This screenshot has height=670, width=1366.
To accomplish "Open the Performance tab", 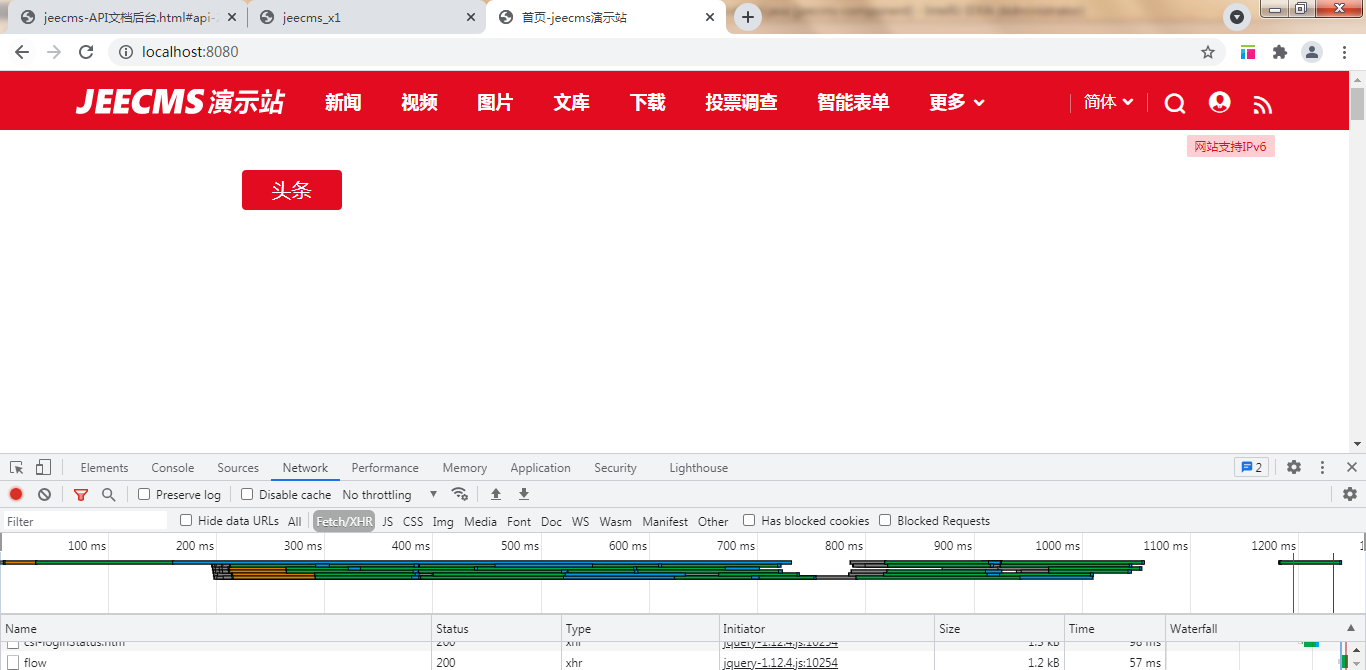I will pyautogui.click(x=385, y=467).
